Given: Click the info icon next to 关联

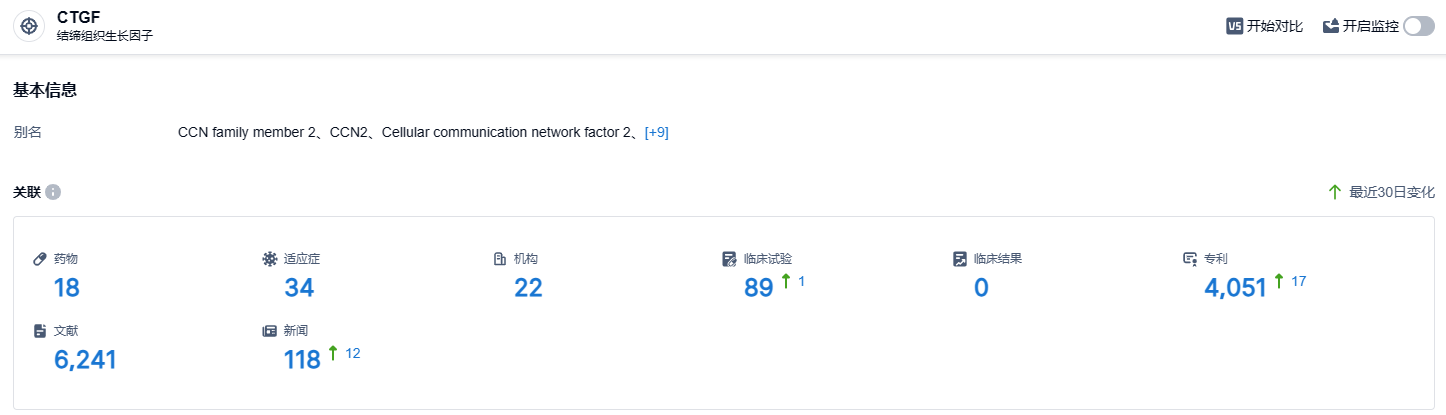Looking at the screenshot, I should click(x=53, y=192).
